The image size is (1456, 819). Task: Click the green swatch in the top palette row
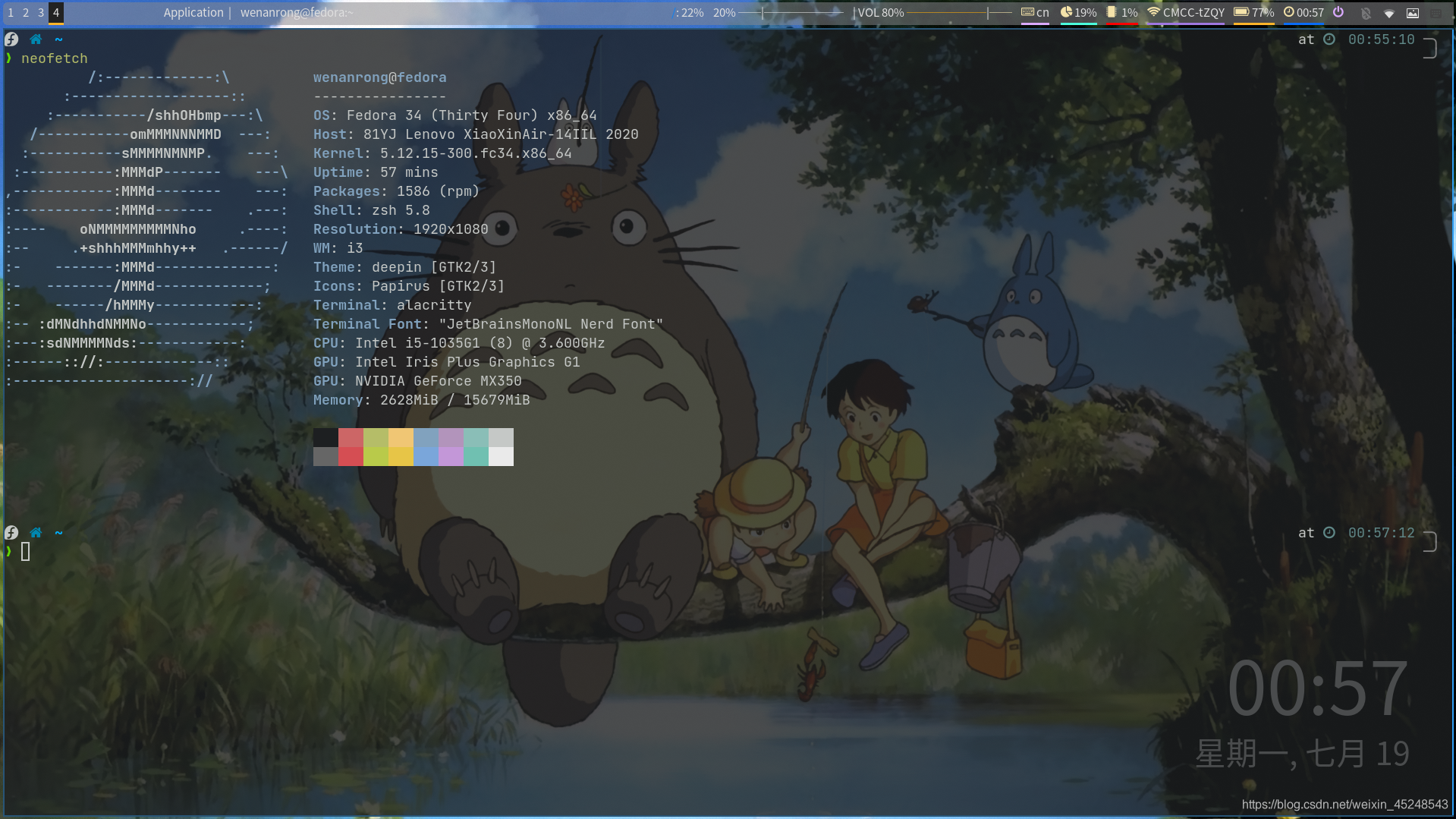click(376, 437)
